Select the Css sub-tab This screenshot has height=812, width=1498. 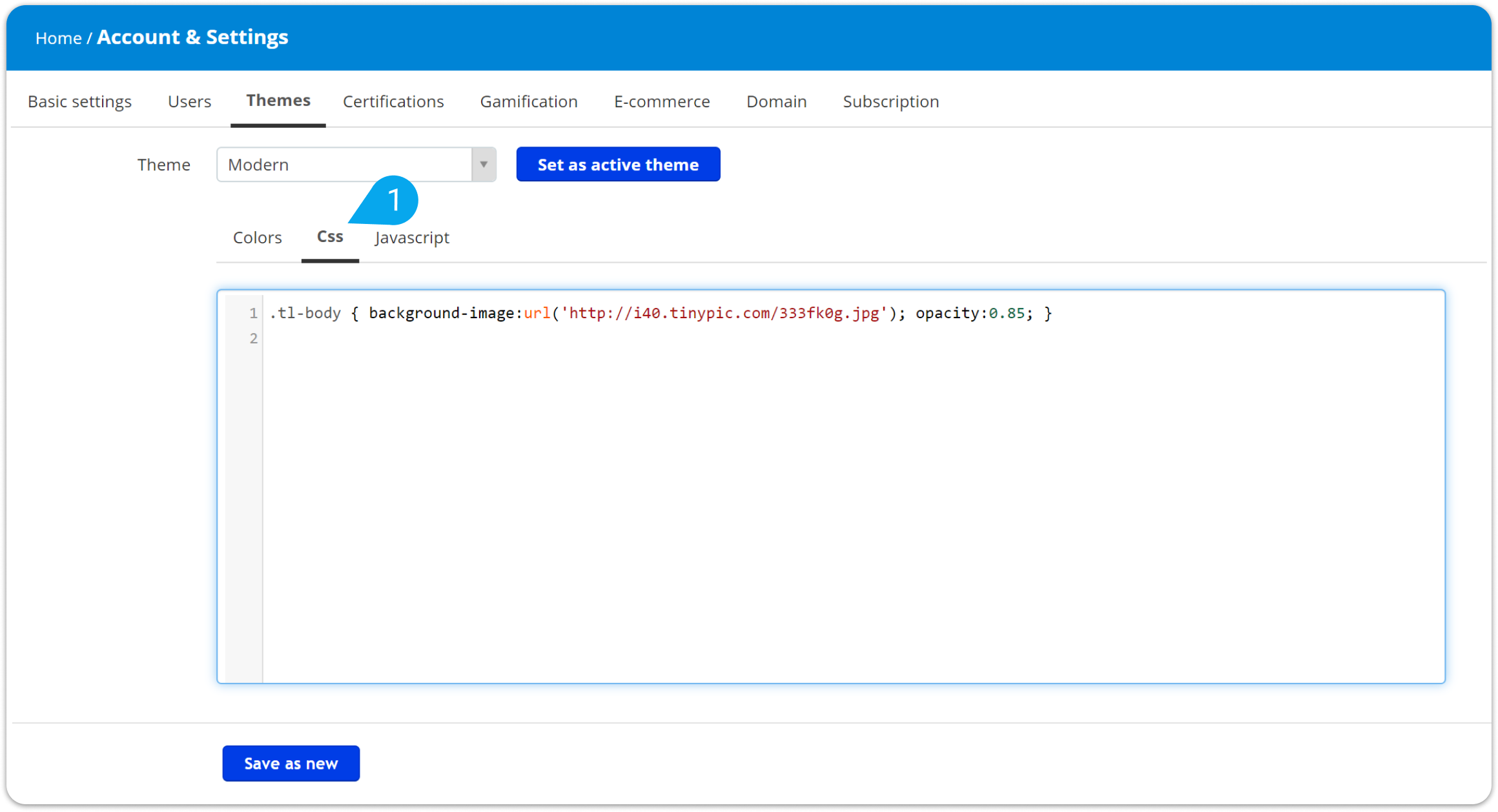(x=330, y=237)
